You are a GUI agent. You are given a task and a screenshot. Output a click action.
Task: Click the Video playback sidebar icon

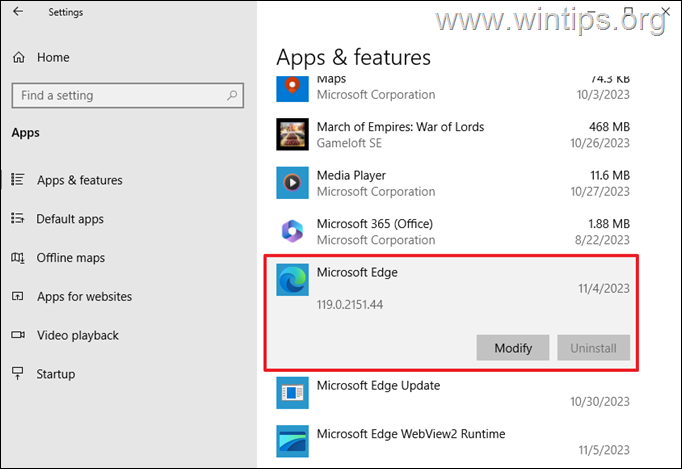click(18, 335)
